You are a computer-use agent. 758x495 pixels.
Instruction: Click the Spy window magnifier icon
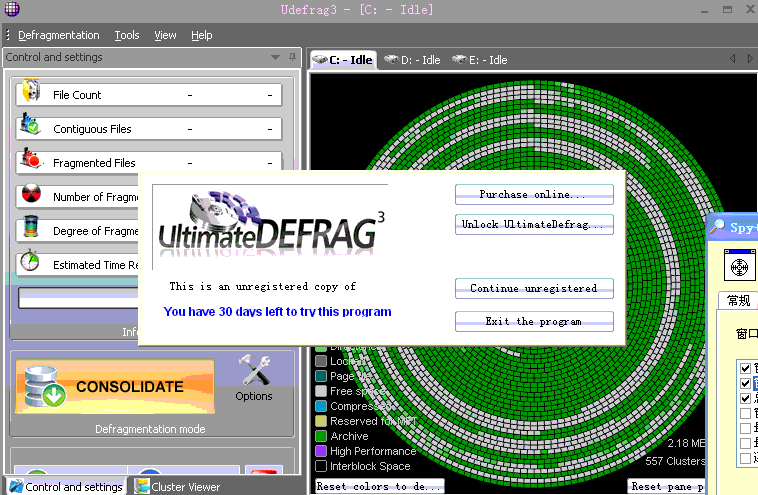717,226
